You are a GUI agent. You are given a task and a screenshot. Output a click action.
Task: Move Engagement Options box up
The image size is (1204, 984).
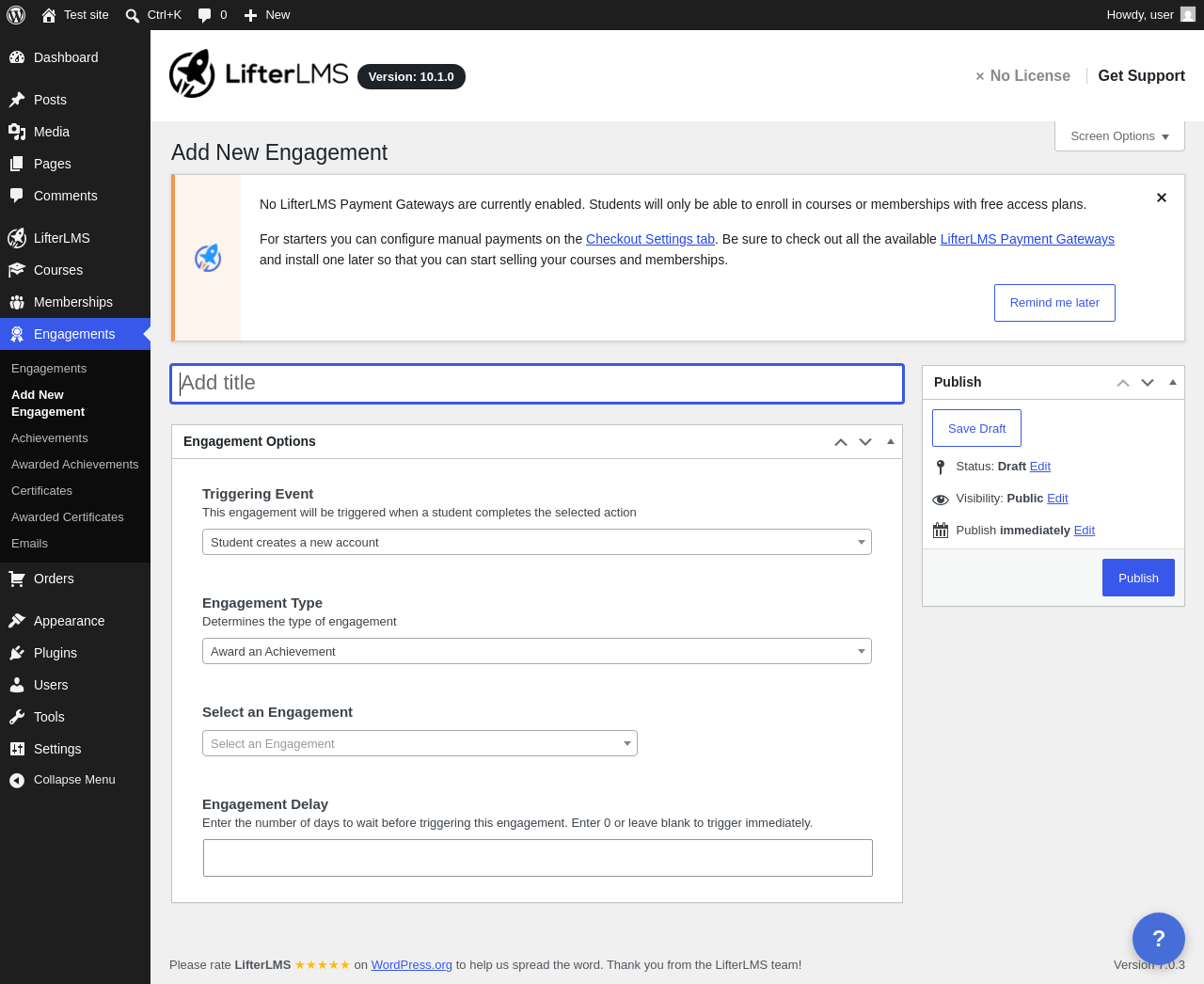pos(841,442)
